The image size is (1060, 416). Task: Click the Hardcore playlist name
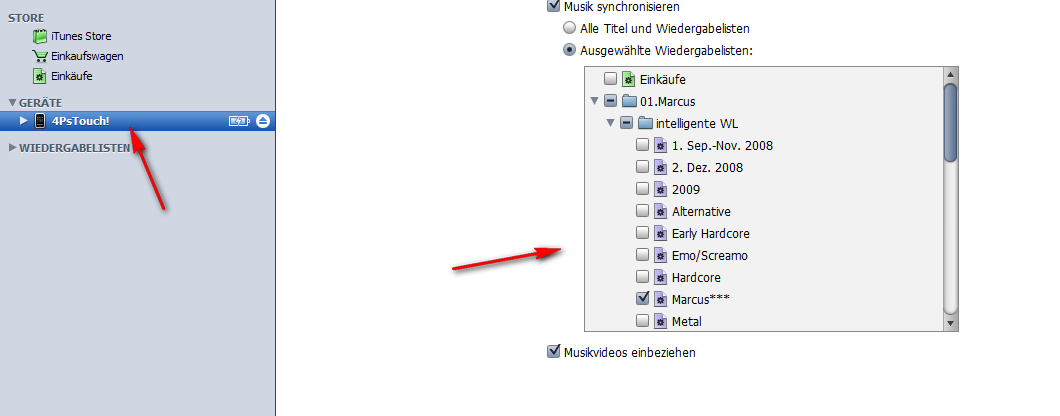coord(696,277)
